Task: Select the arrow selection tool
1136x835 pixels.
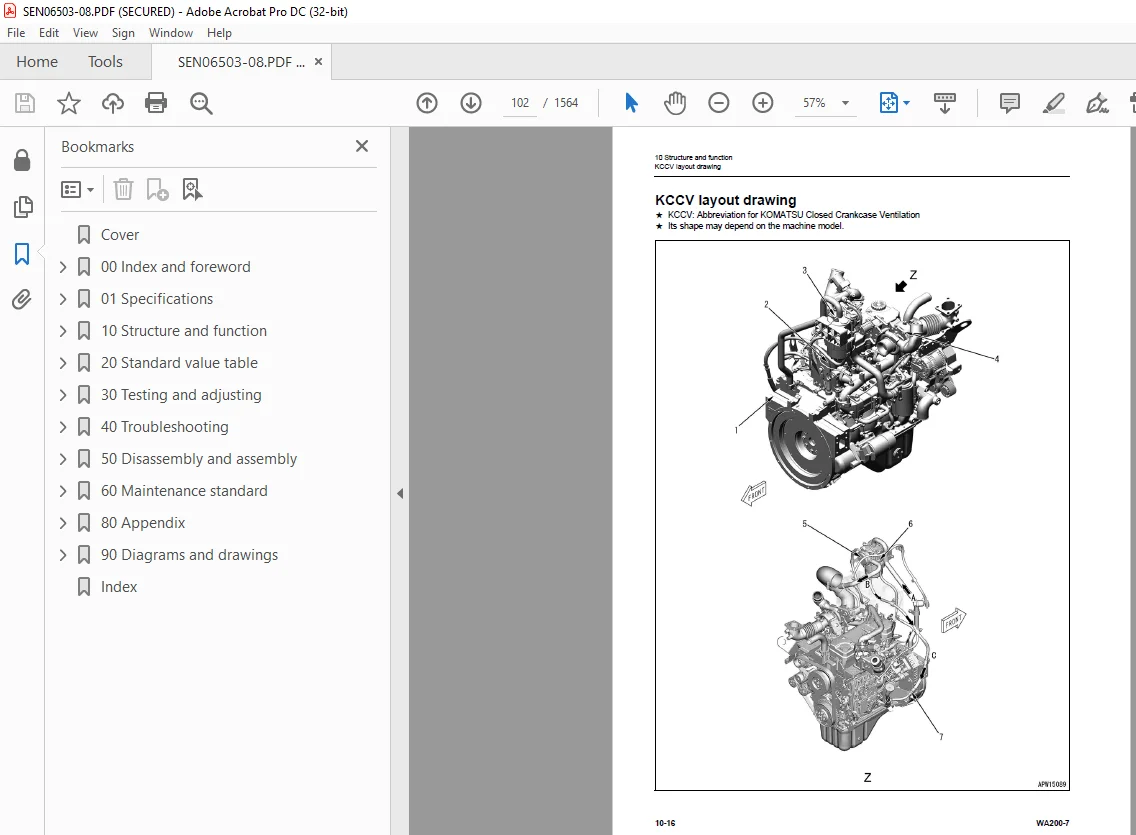Action: pos(631,103)
